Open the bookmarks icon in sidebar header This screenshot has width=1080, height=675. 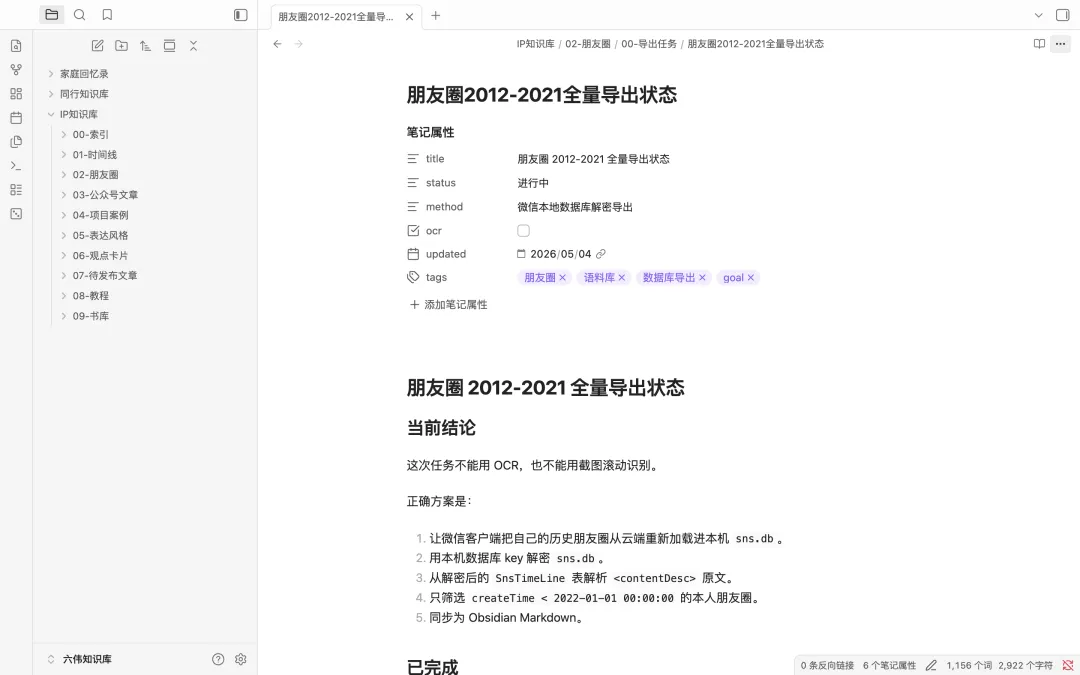click(107, 14)
